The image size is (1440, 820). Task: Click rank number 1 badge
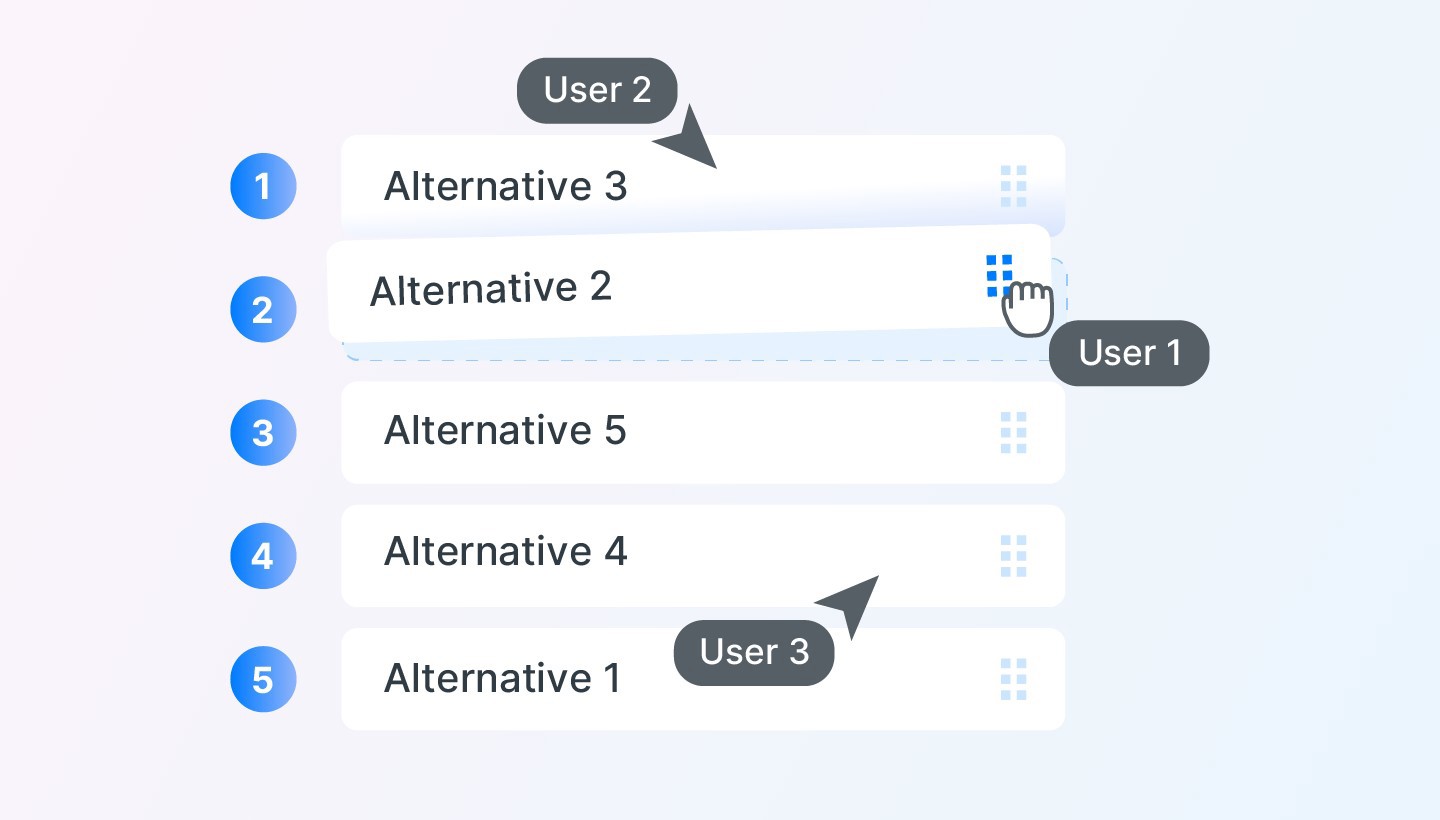[263, 186]
